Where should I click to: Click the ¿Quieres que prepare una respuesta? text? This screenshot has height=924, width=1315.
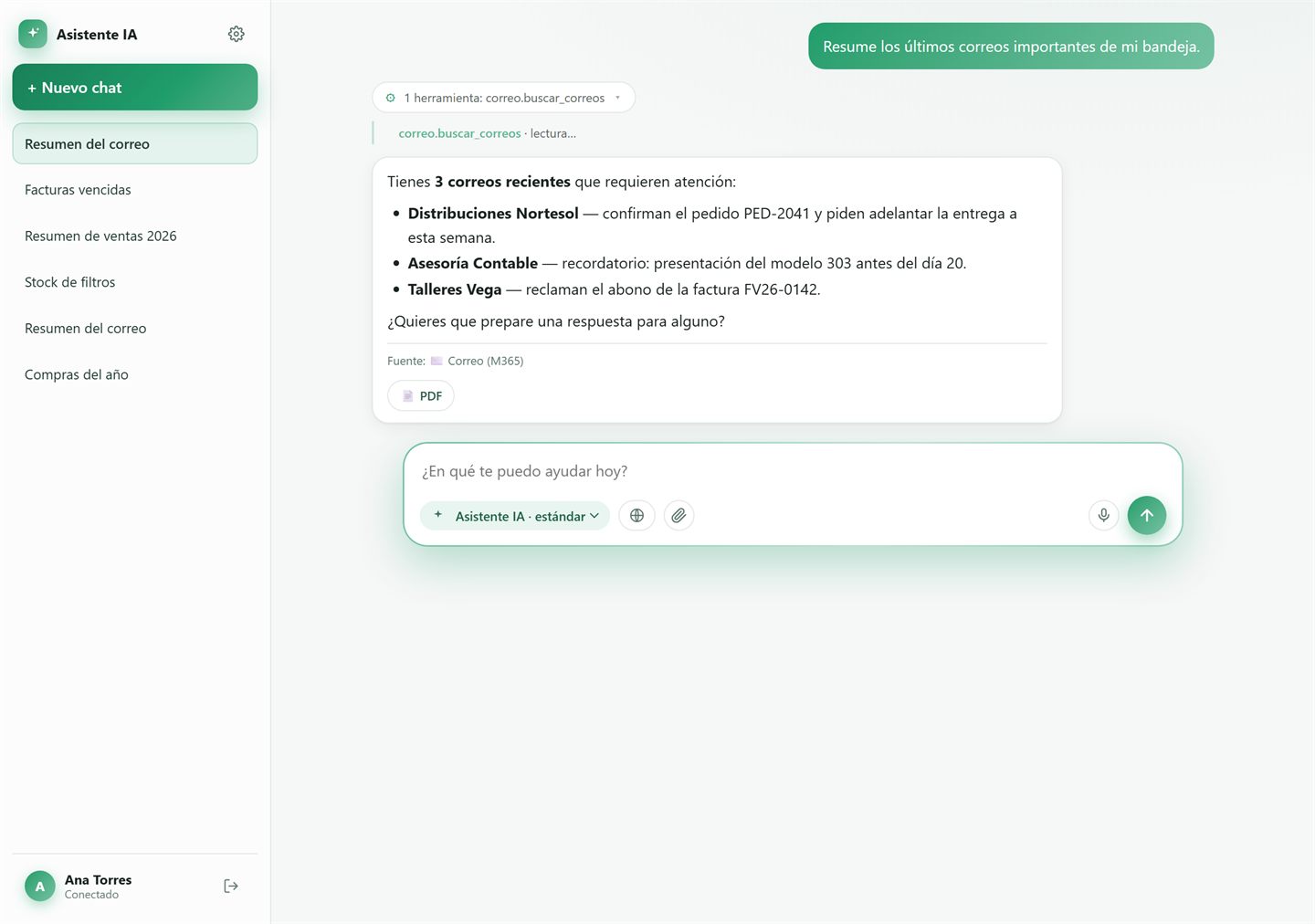[x=556, y=321]
